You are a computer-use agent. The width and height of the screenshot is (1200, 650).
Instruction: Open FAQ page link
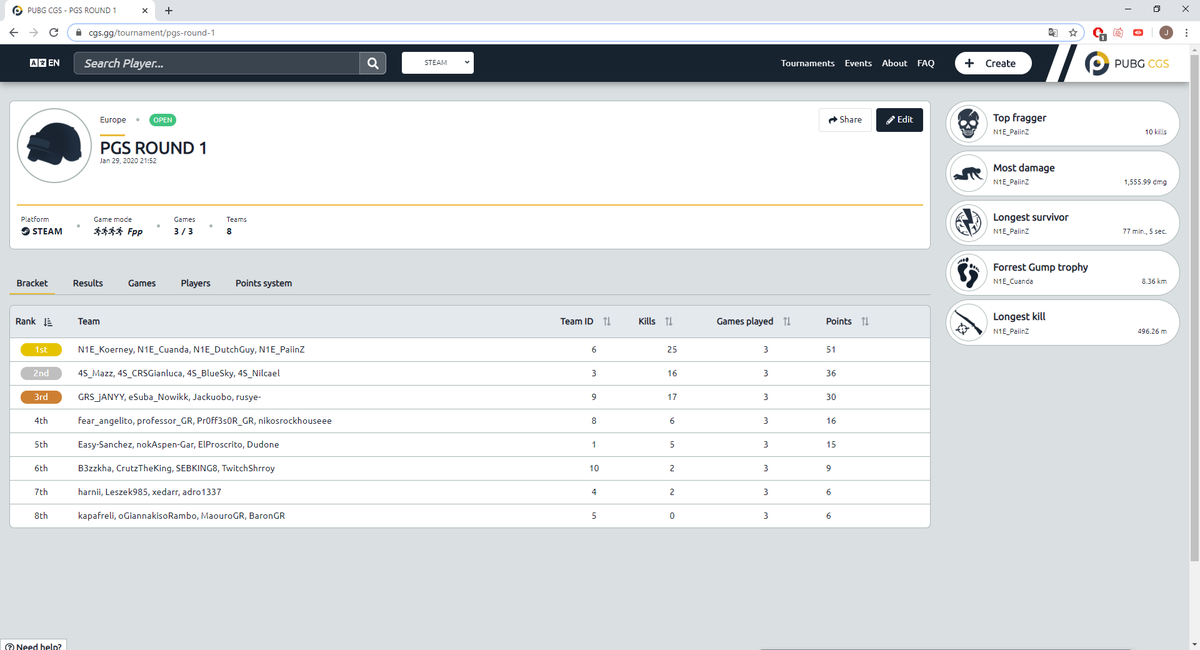point(926,63)
